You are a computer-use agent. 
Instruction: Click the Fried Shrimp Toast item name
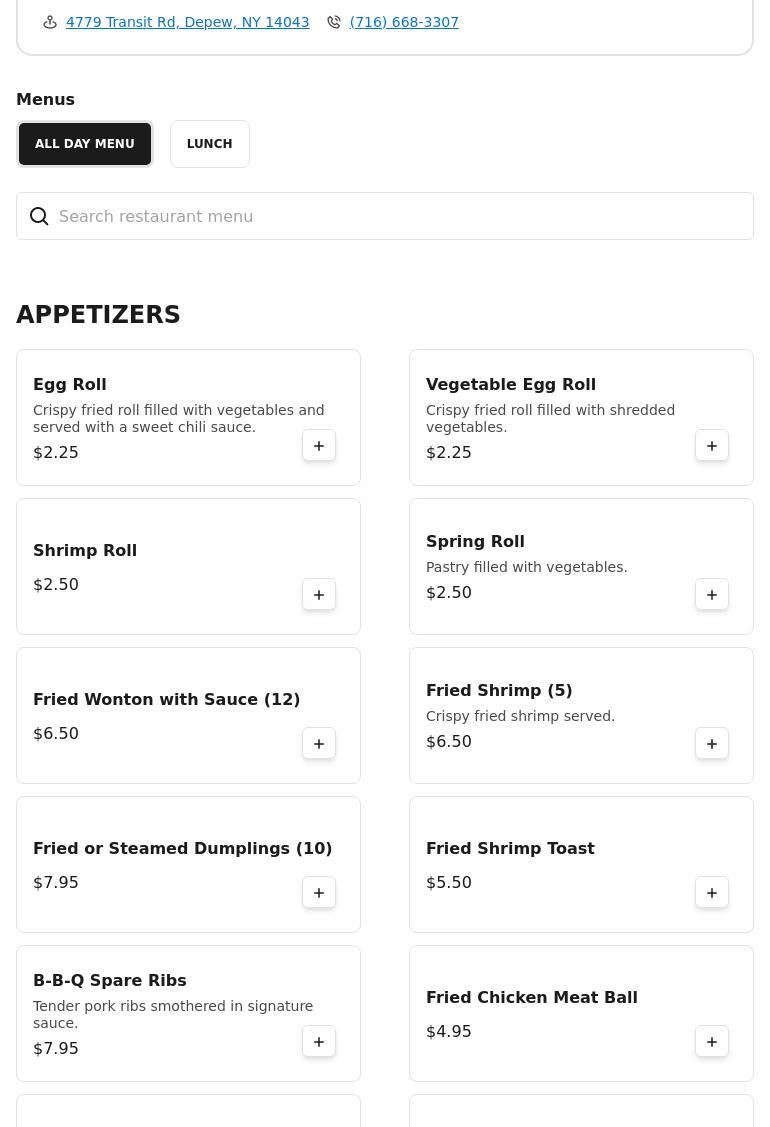510,848
